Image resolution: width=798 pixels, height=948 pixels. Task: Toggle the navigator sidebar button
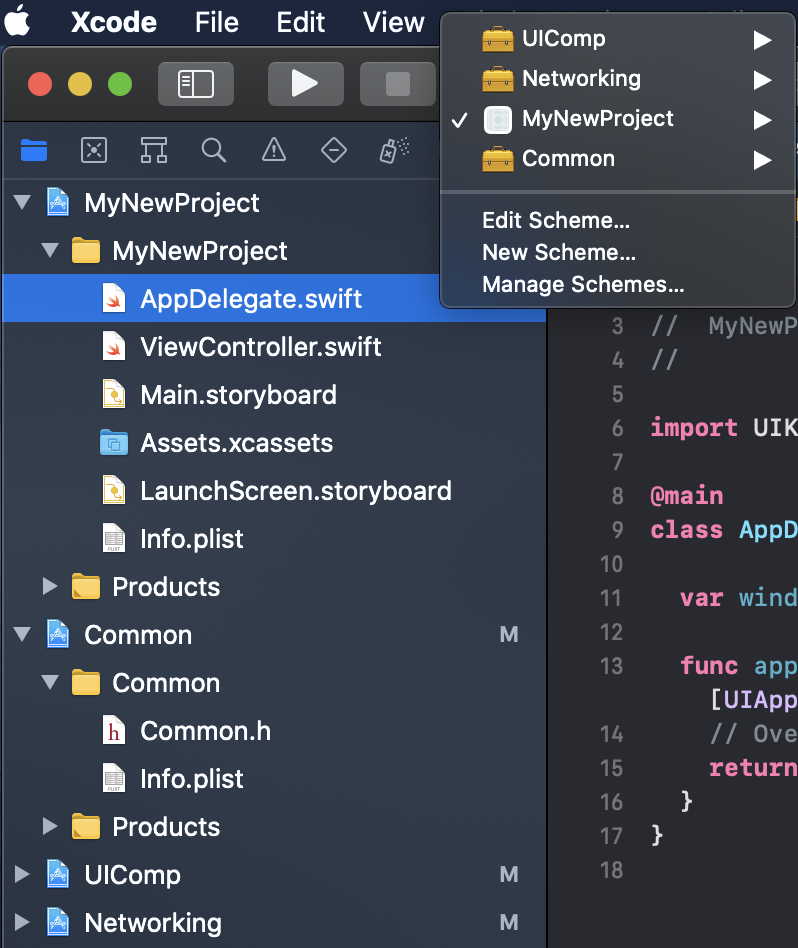pos(196,83)
